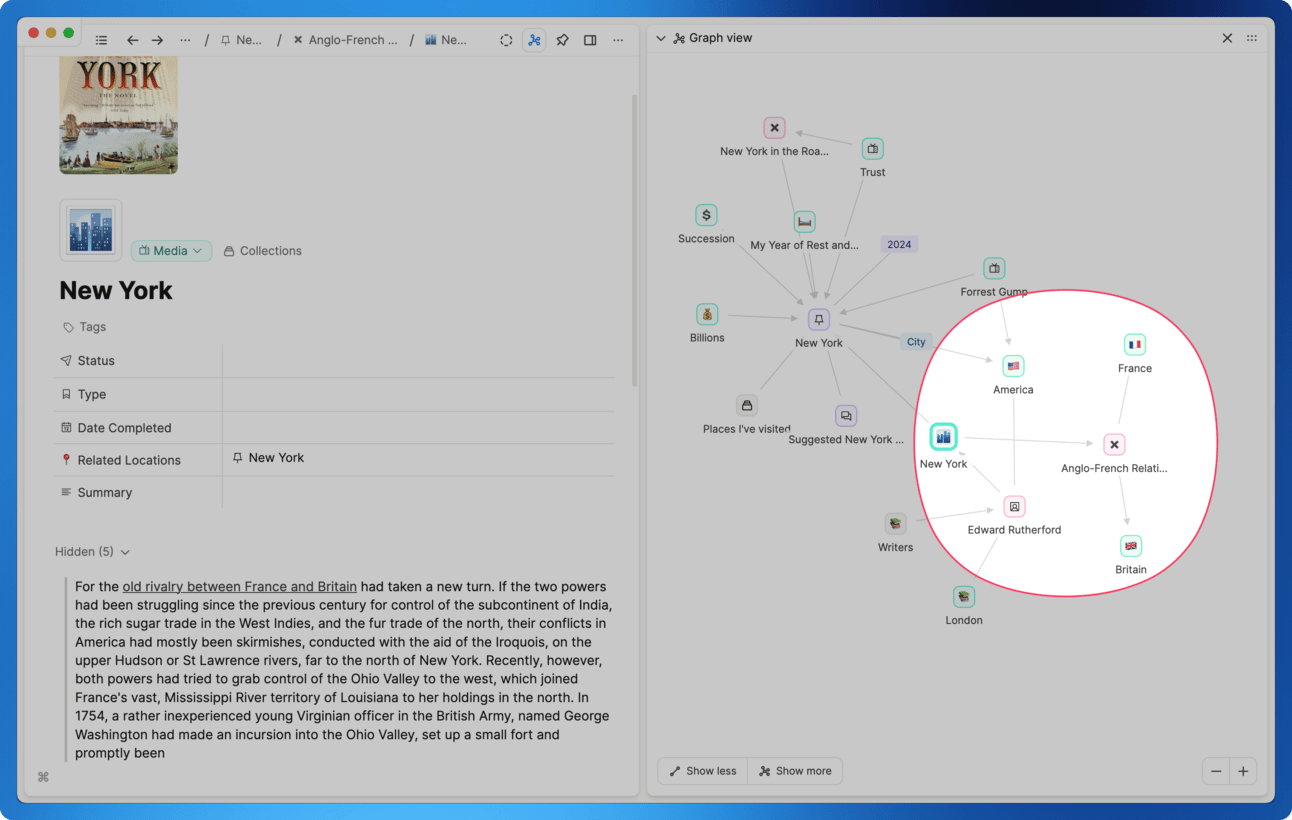Select the Britain flag node
The height and width of the screenshot is (820, 1292).
[1131, 547]
